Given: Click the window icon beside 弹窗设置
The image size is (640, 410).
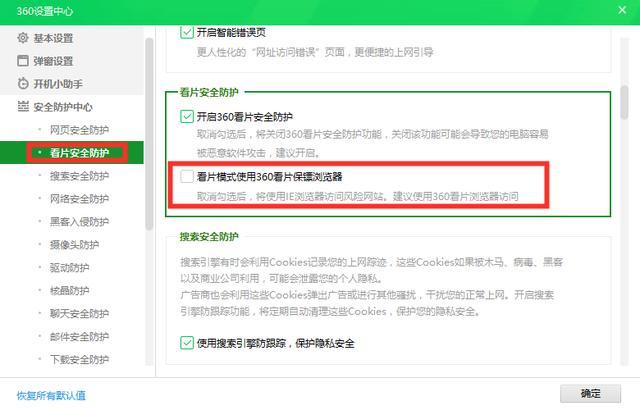Looking at the screenshot, I should [23, 61].
